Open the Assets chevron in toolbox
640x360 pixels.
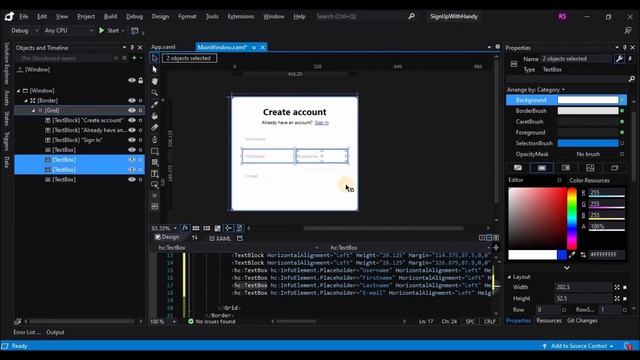click(155, 196)
